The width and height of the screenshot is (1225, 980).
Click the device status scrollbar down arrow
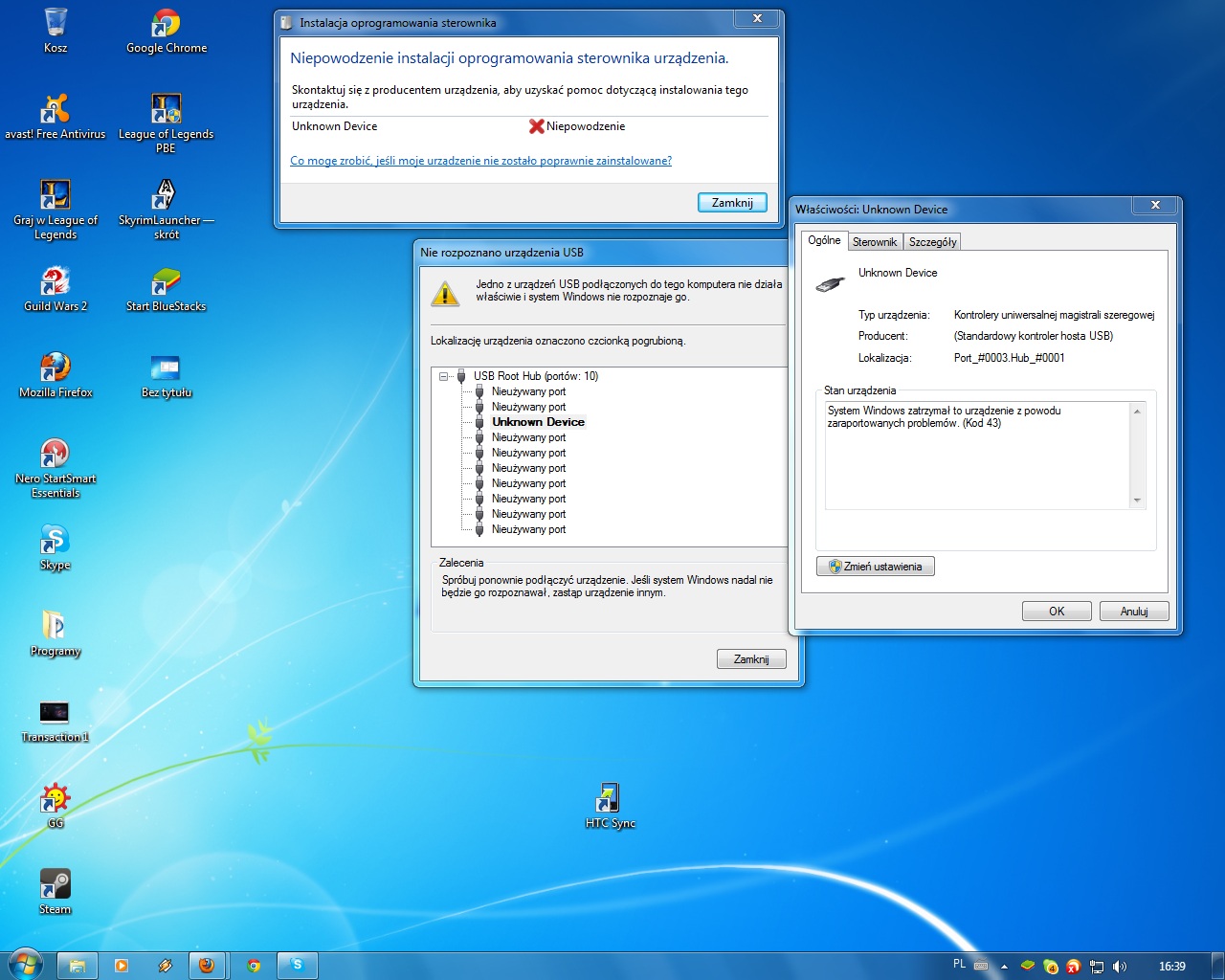tap(1137, 501)
